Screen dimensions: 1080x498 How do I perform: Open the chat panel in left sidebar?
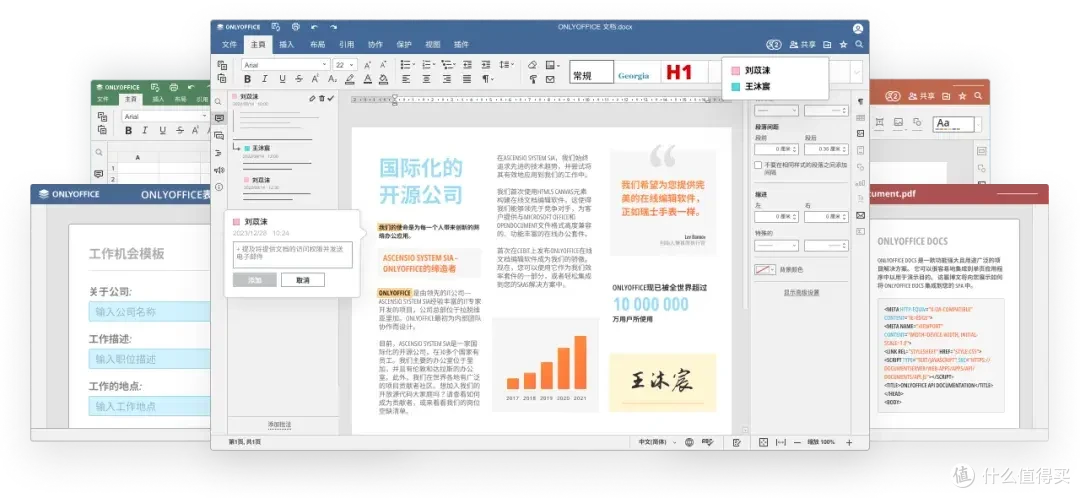point(219,136)
